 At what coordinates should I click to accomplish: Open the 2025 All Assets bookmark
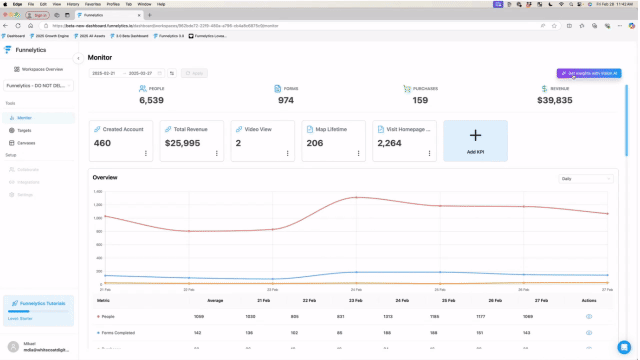point(90,36)
